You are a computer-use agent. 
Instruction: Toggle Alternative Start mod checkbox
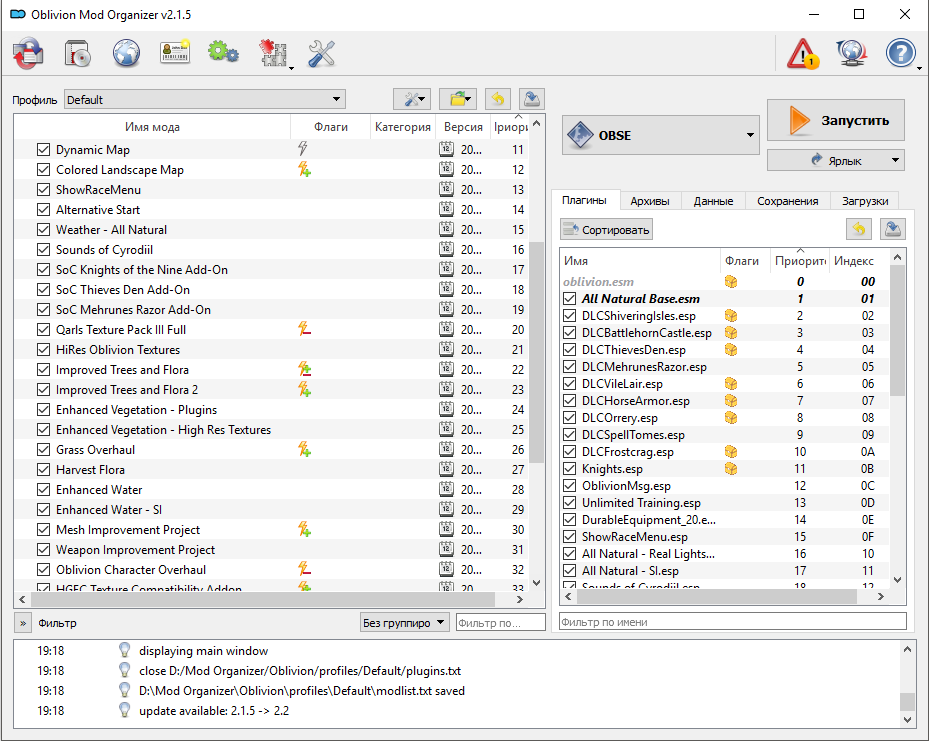(43, 209)
